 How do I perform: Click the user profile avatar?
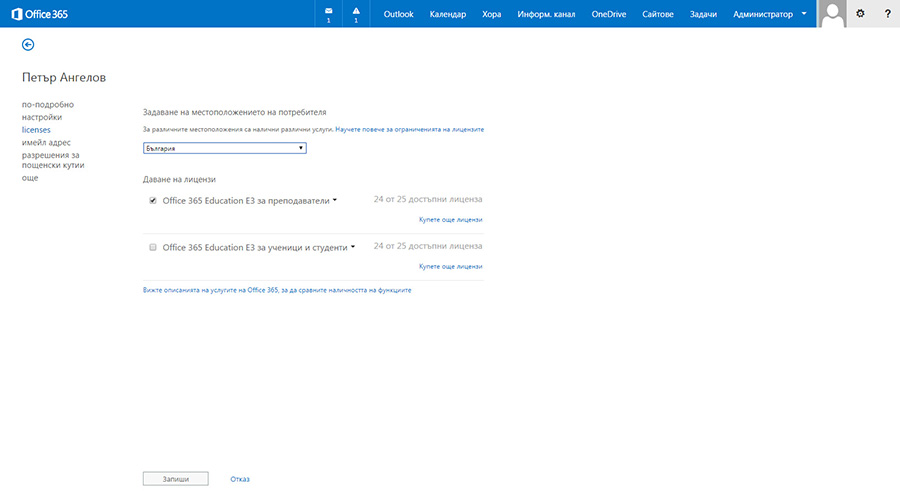pyautogui.click(x=832, y=14)
